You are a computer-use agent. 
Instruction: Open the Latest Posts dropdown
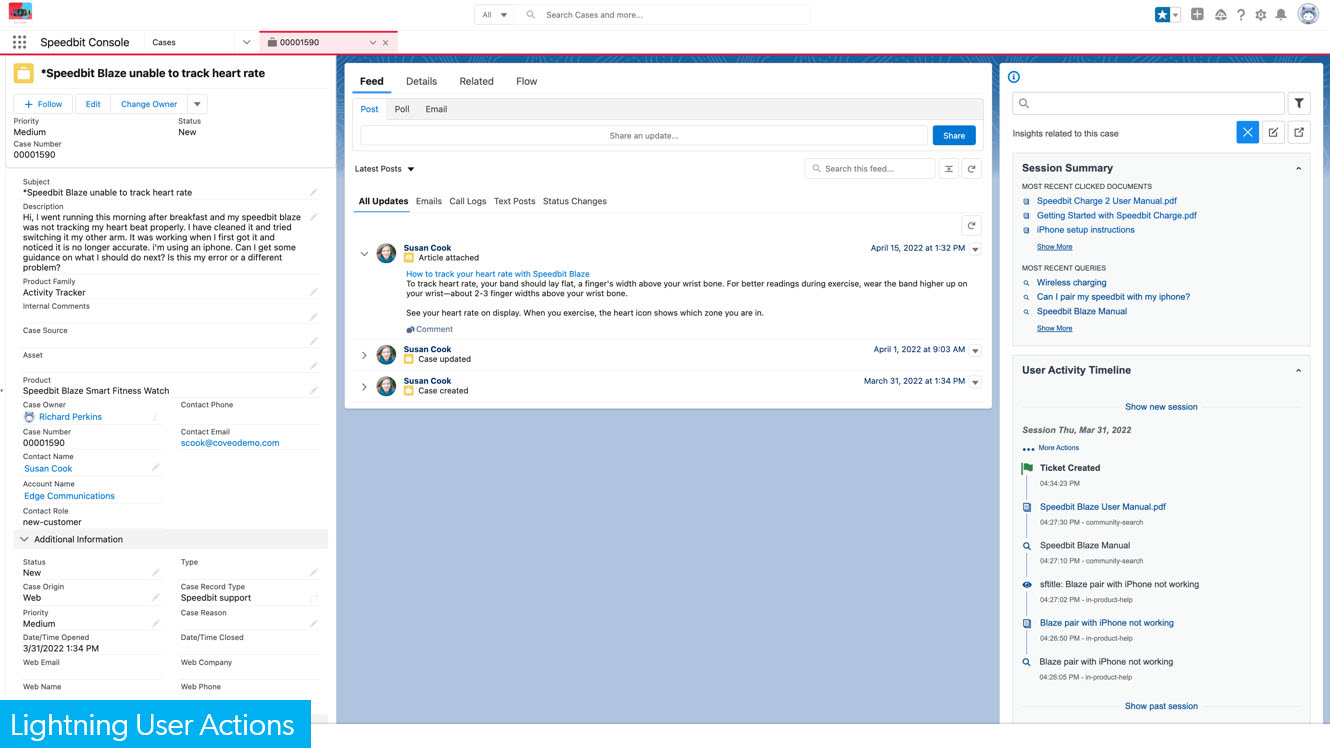(384, 168)
